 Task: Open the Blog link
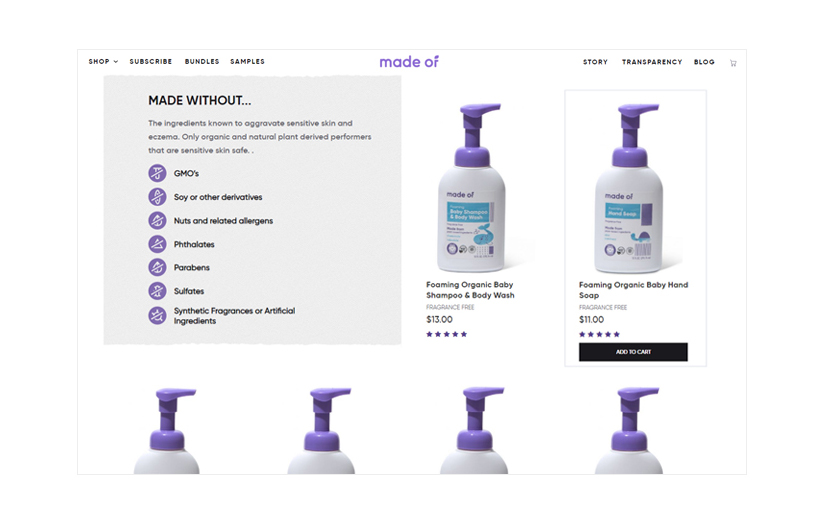point(704,62)
